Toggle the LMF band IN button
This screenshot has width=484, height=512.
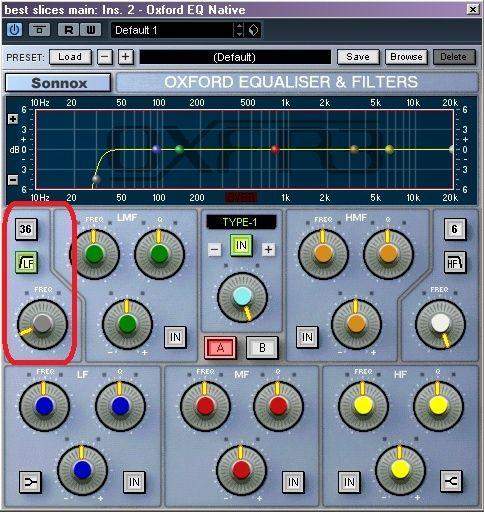click(175, 337)
